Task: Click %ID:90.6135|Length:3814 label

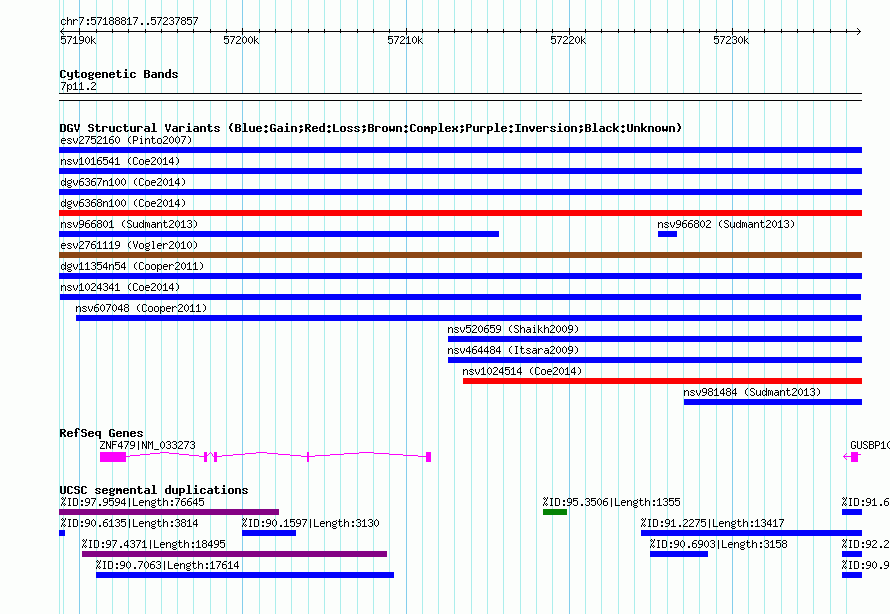Action: (129, 523)
